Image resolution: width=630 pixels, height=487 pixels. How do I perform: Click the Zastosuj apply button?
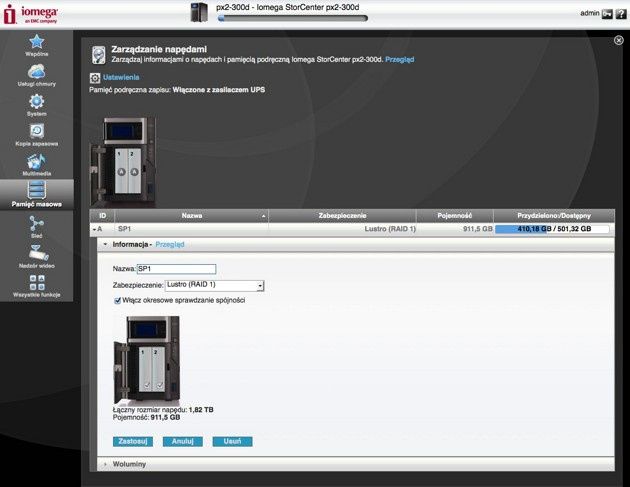133,441
